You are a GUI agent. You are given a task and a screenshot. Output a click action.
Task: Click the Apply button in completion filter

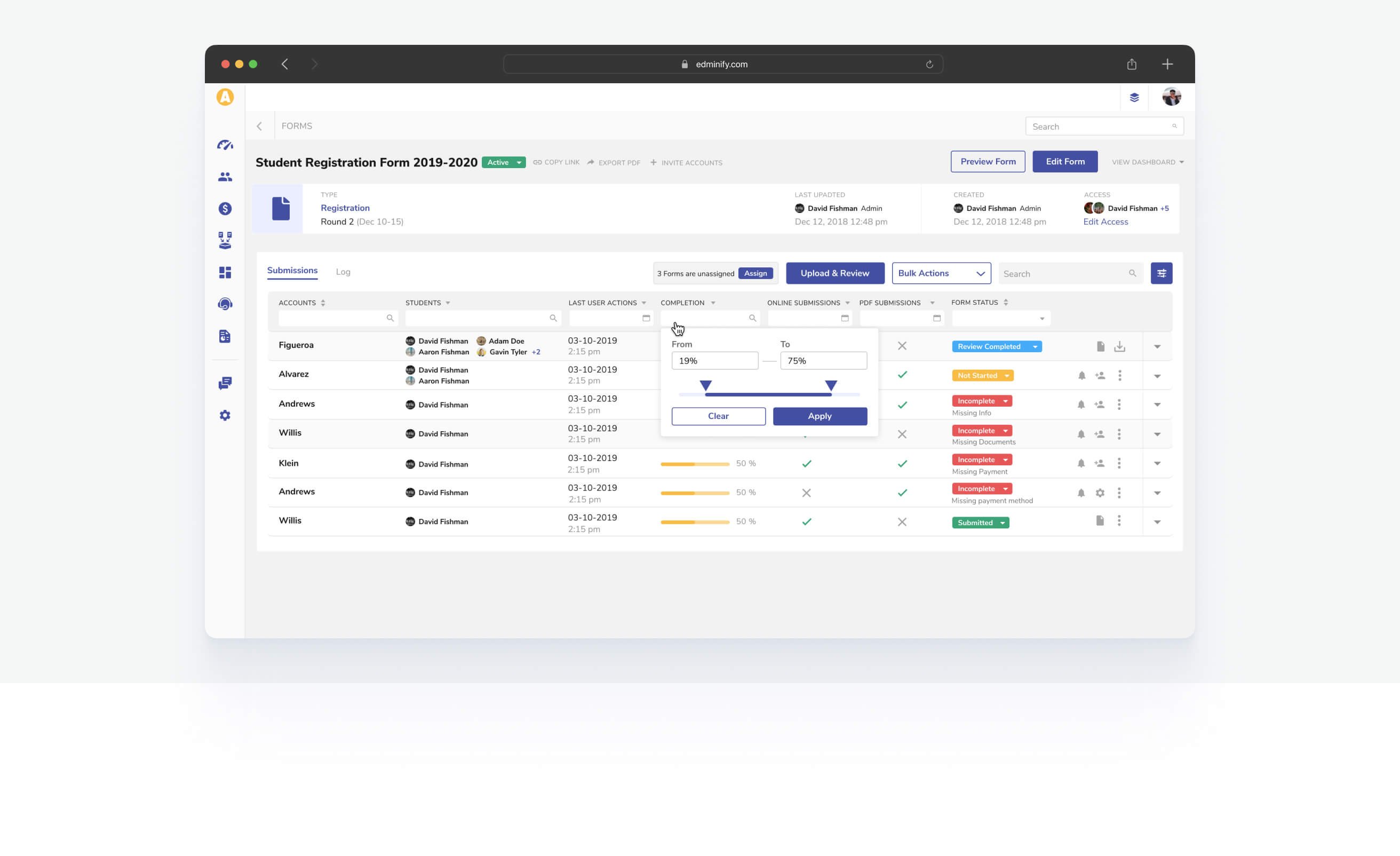[x=820, y=416]
